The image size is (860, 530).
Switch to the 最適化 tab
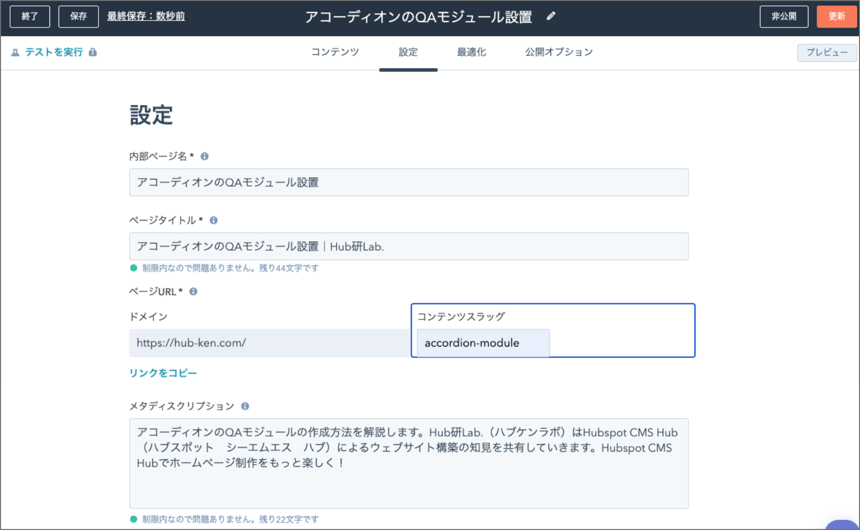click(471, 52)
